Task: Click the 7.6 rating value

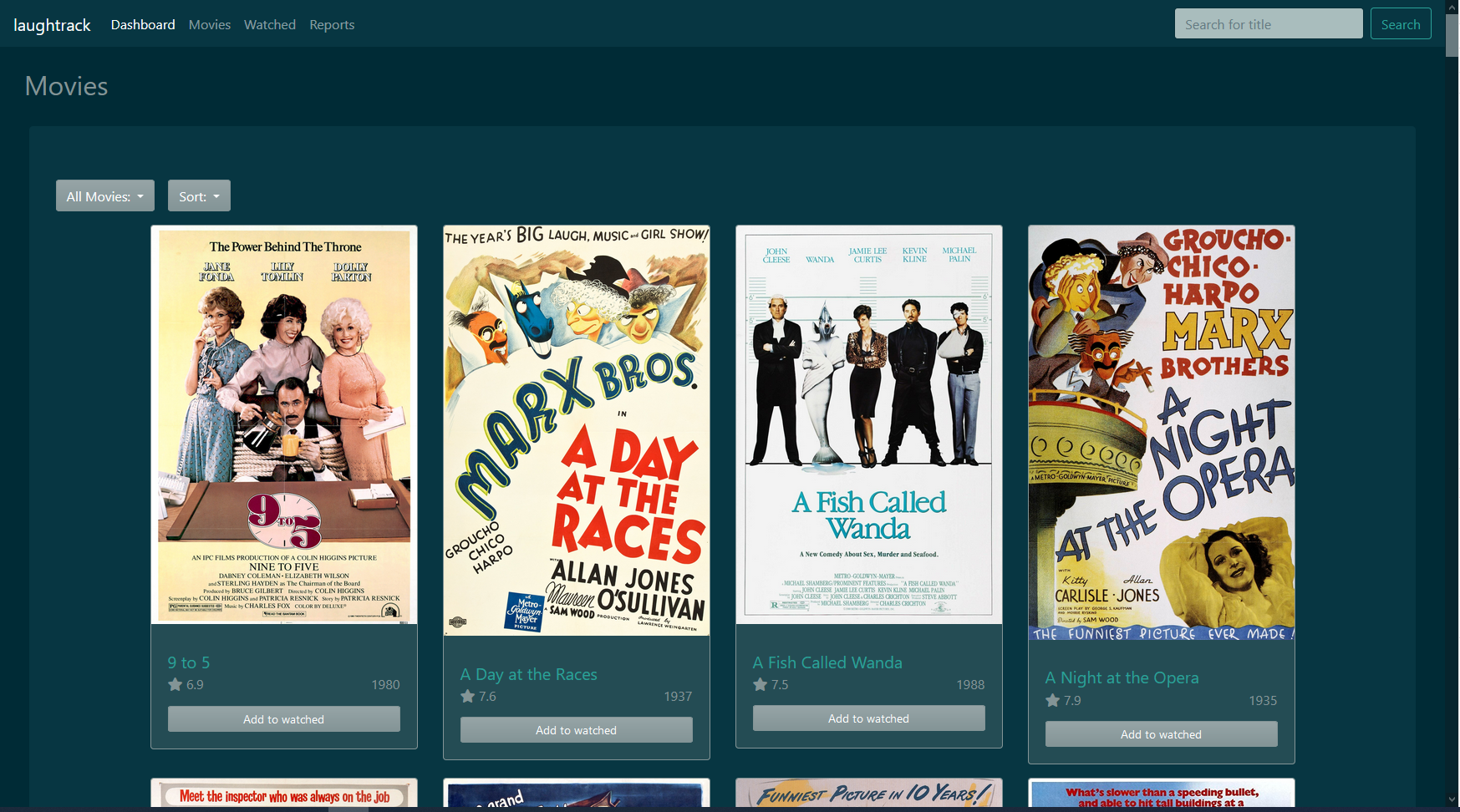Action: (487, 696)
